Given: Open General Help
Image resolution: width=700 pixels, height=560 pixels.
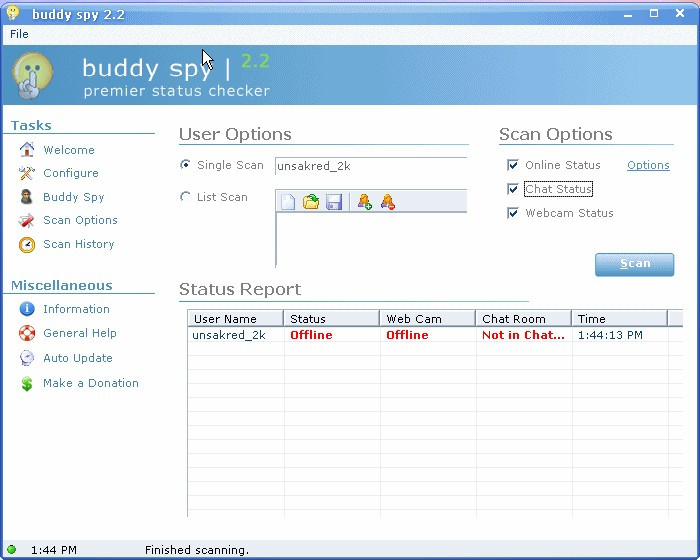Looking at the screenshot, I should (80, 333).
